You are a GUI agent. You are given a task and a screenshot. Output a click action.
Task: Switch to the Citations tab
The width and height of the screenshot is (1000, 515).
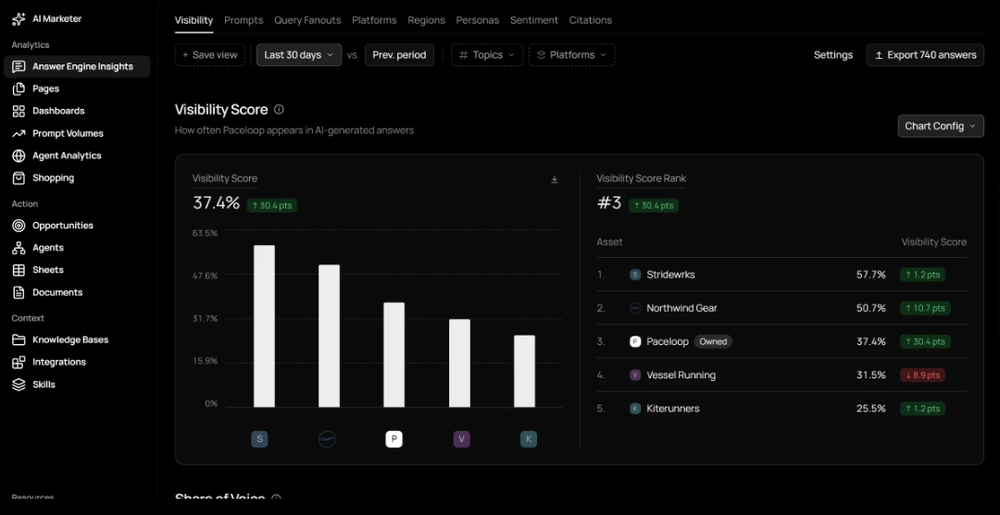coord(591,20)
